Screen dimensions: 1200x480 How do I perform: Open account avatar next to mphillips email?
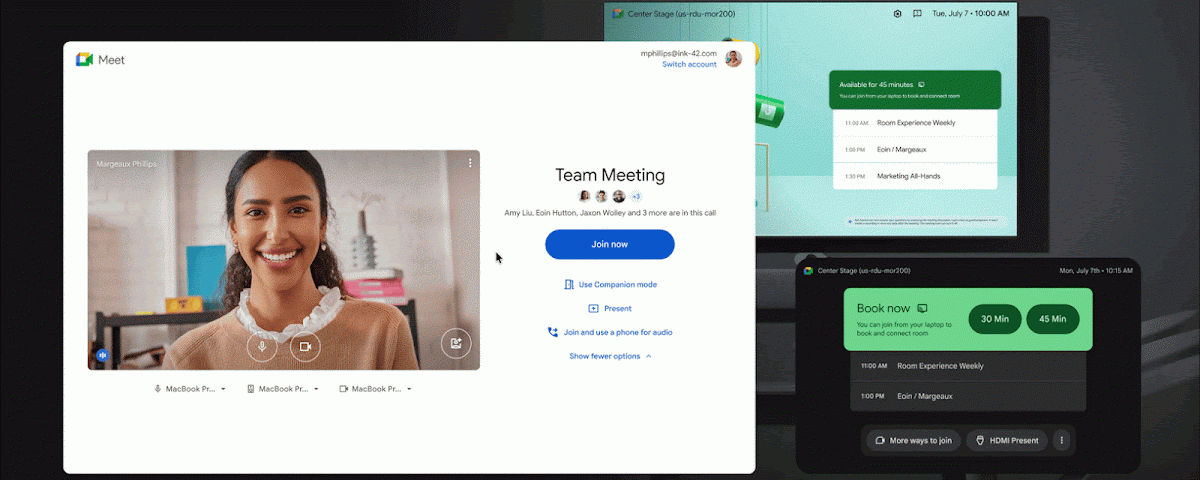[x=734, y=58]
